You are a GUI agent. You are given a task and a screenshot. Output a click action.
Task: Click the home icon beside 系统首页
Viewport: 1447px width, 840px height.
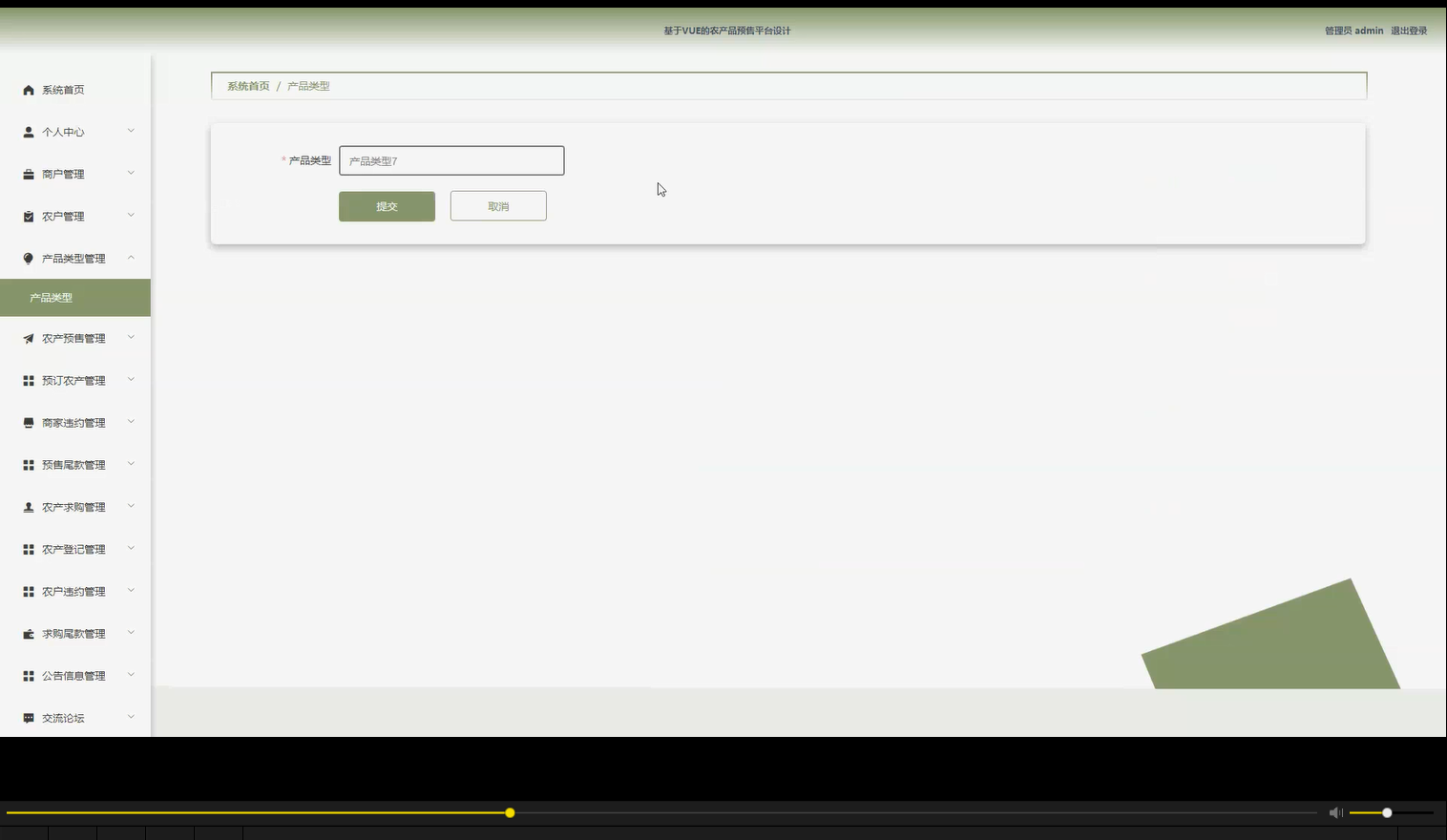click(29, 90)
